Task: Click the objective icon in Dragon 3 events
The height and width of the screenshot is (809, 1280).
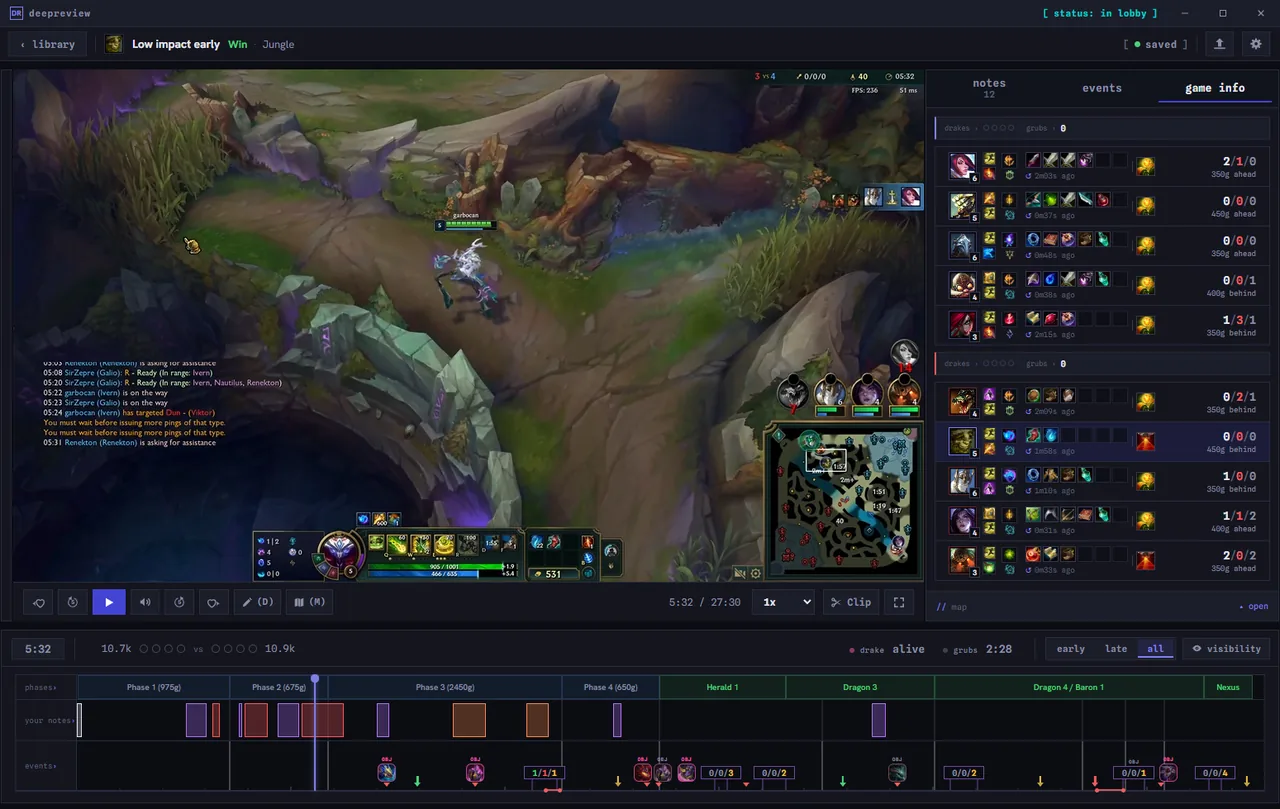Action: click(x=897, y=772)
